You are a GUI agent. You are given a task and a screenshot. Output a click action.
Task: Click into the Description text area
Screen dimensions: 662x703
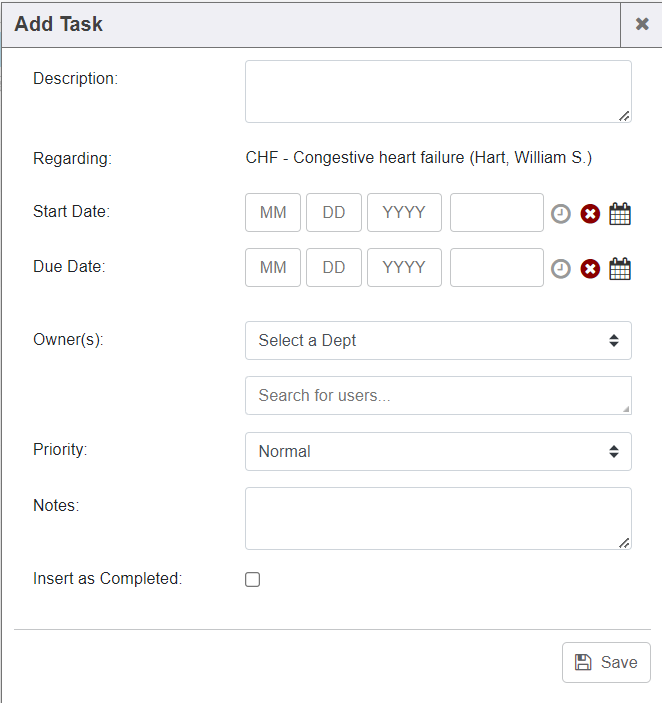click(x=438, y=91)
